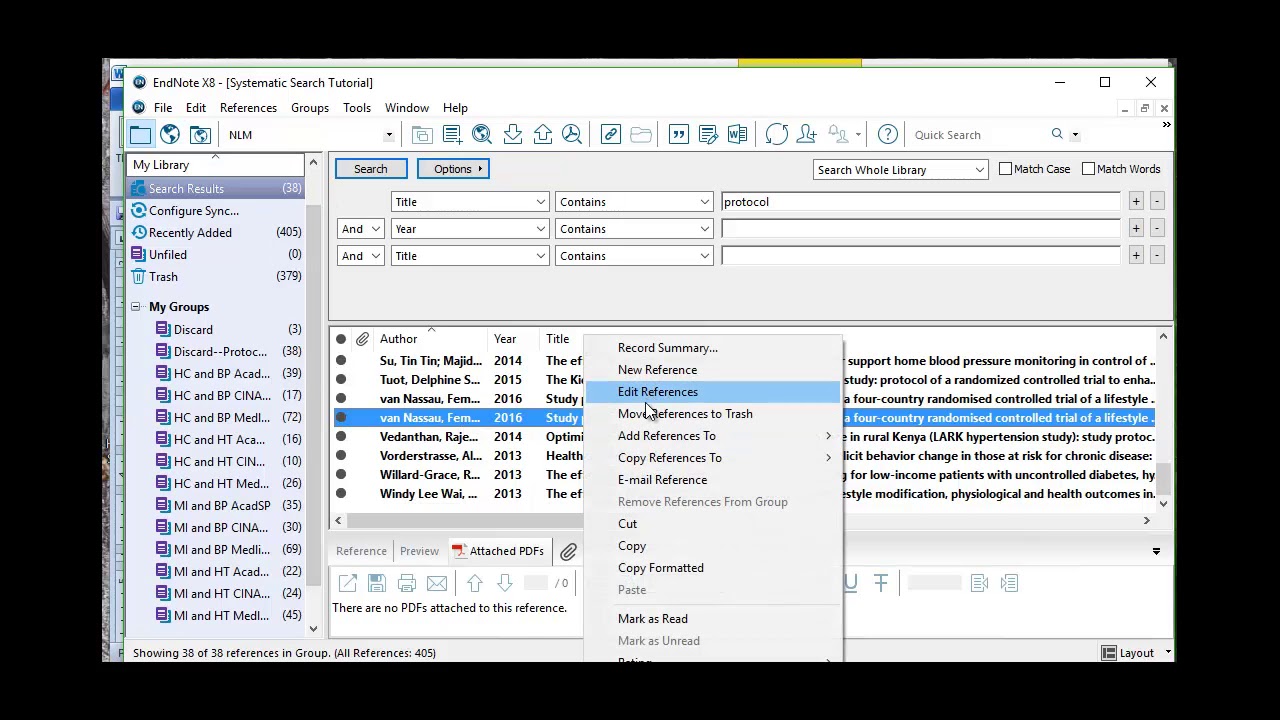The width and height of the screenshot is (1280, 720).
Task: Toggle read status dot for Tuot, Delphine row
Action: 341,380
